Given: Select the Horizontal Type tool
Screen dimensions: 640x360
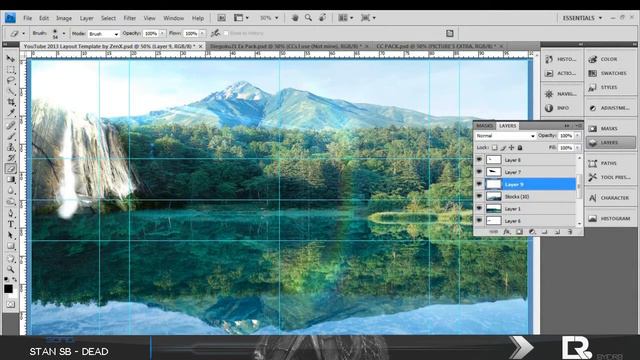Looking at the screenshot, I should (11, 224).
